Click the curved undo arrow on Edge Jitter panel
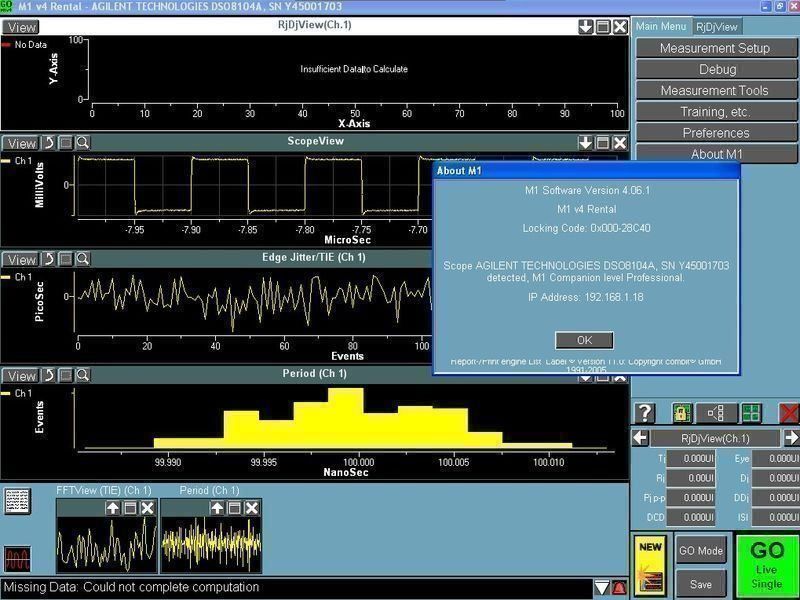The image size is (800, 600). [48, 259]
